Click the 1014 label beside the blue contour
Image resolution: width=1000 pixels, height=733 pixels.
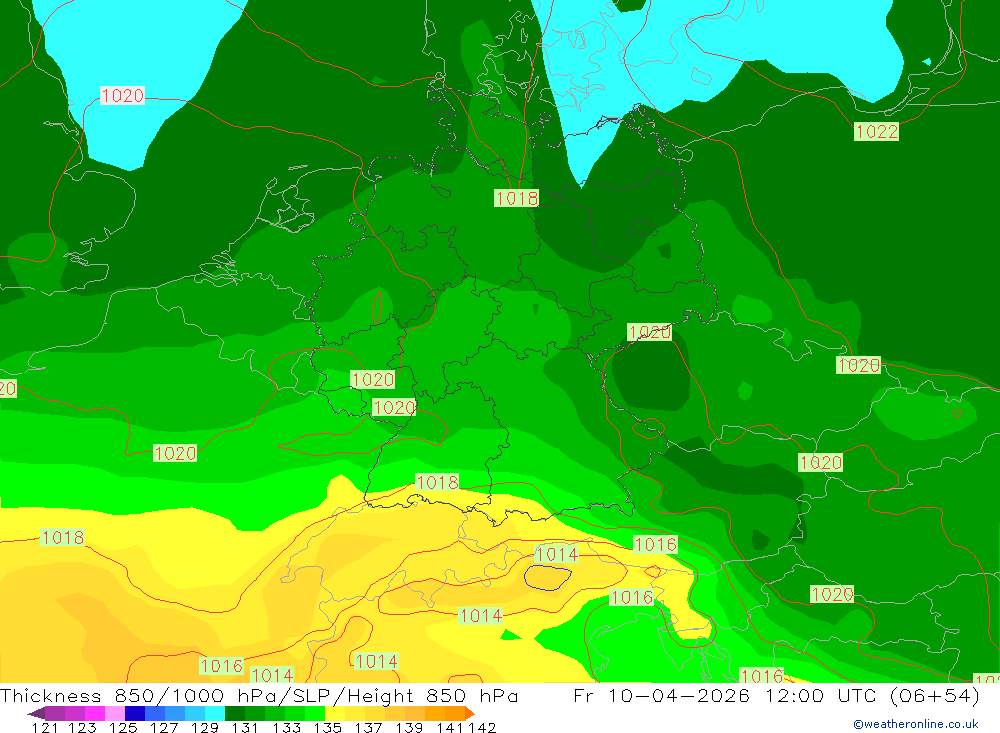pos(557,554)
